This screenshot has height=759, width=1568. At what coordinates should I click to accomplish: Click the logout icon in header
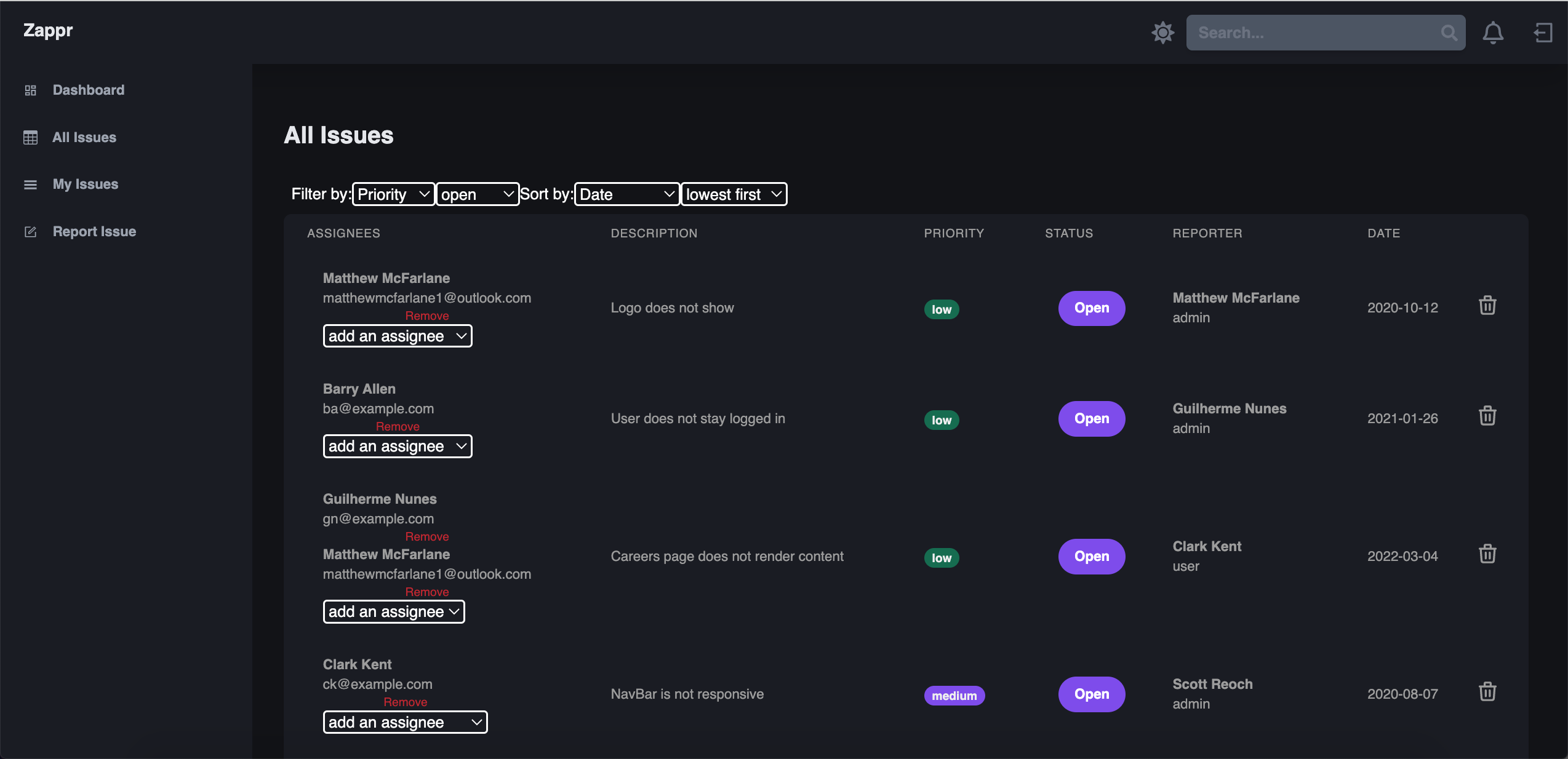[1542, 33]
